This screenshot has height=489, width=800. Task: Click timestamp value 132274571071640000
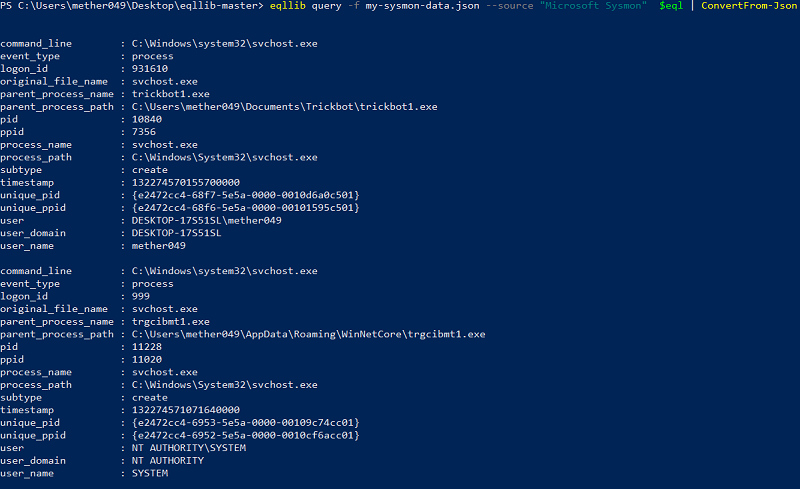coord(186,410)
